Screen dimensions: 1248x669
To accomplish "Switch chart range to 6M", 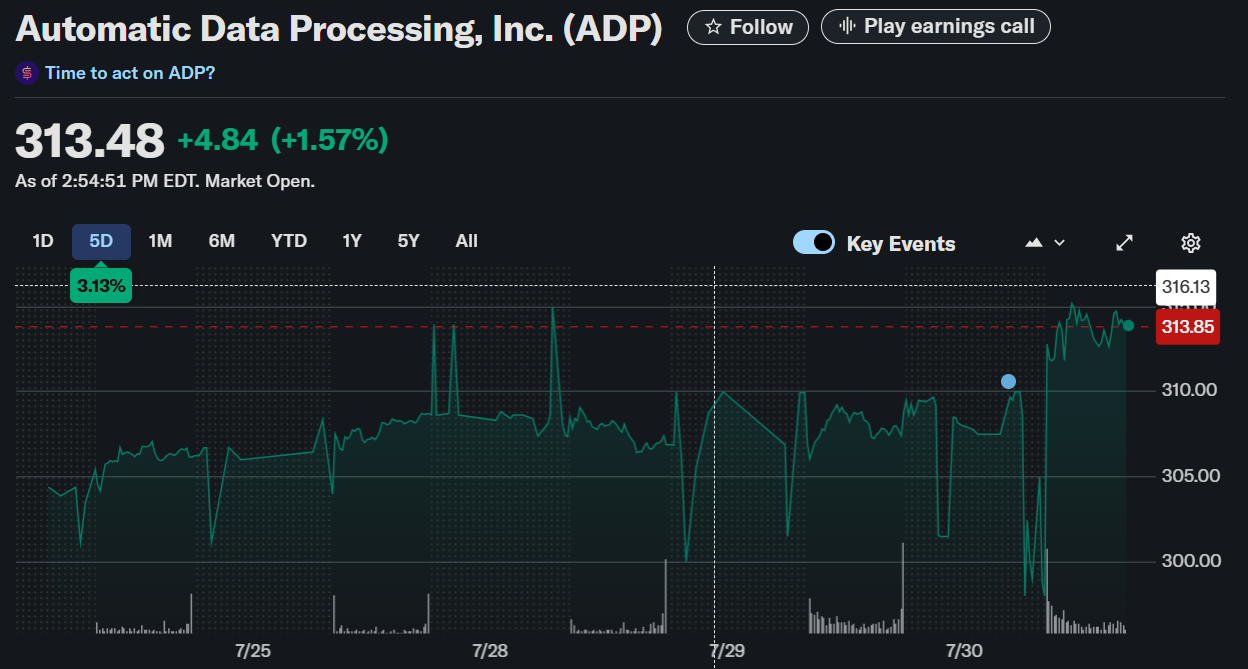I will pyautogui.click(x=221, y=241).
